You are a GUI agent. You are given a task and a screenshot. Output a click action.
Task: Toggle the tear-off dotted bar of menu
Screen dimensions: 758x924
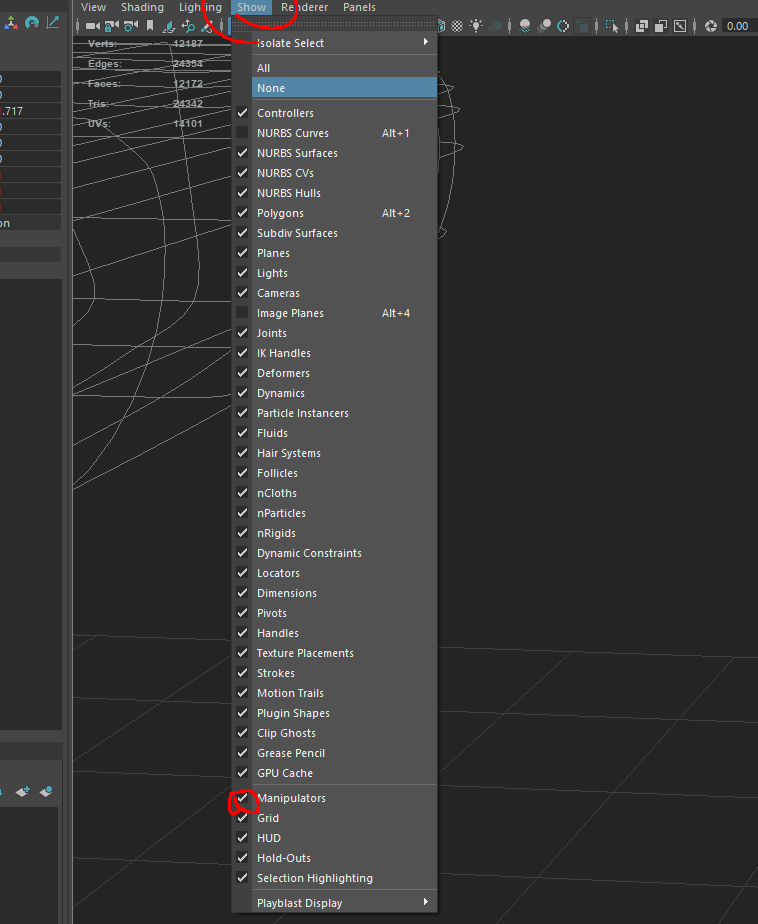(x=335, y=24)
